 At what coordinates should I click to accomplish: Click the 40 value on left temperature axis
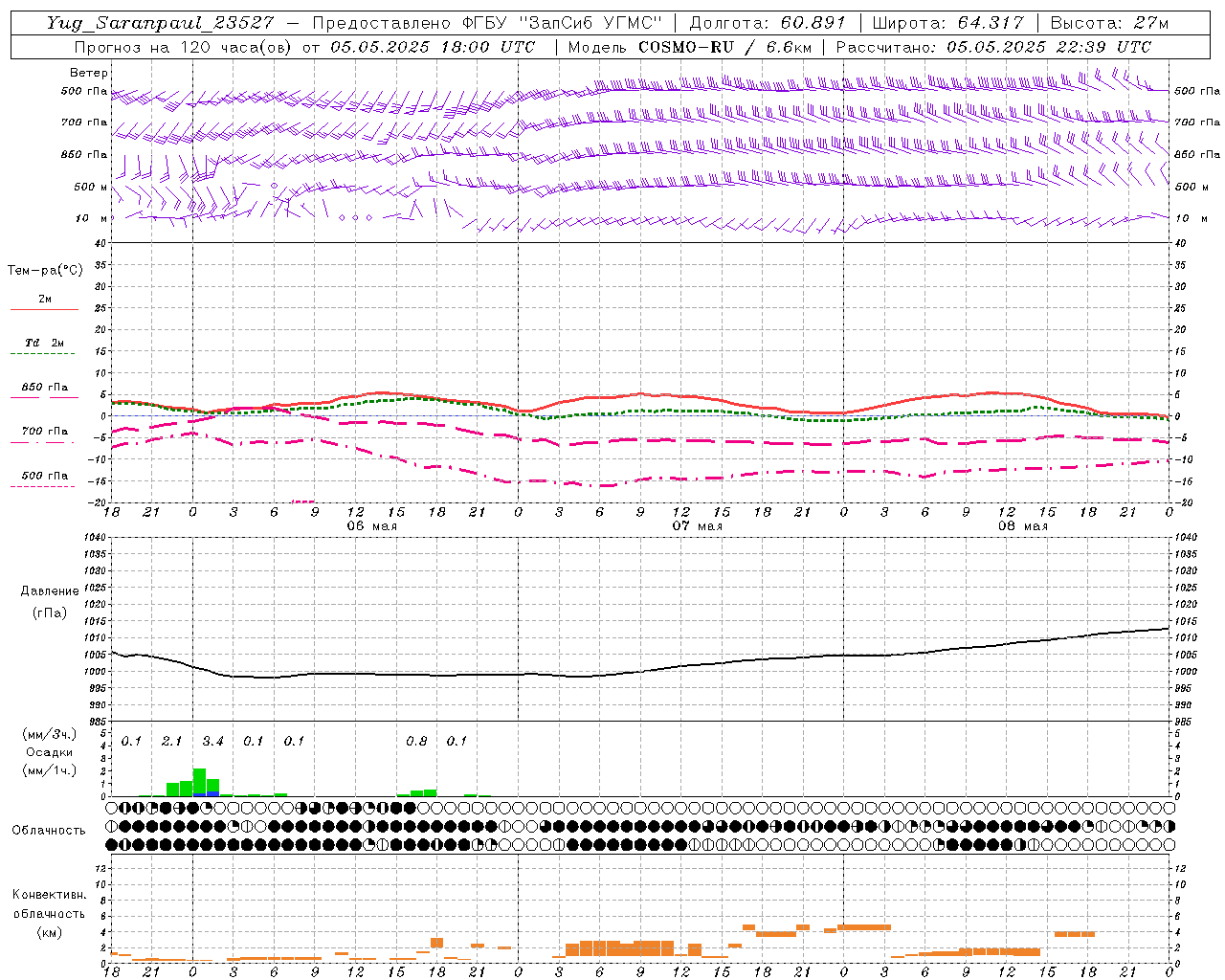tap(100, 243)
